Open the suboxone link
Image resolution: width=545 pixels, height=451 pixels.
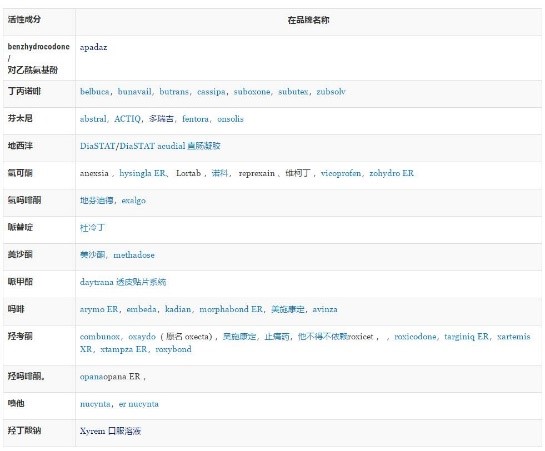pyautogui.click(x=252, y=92)
